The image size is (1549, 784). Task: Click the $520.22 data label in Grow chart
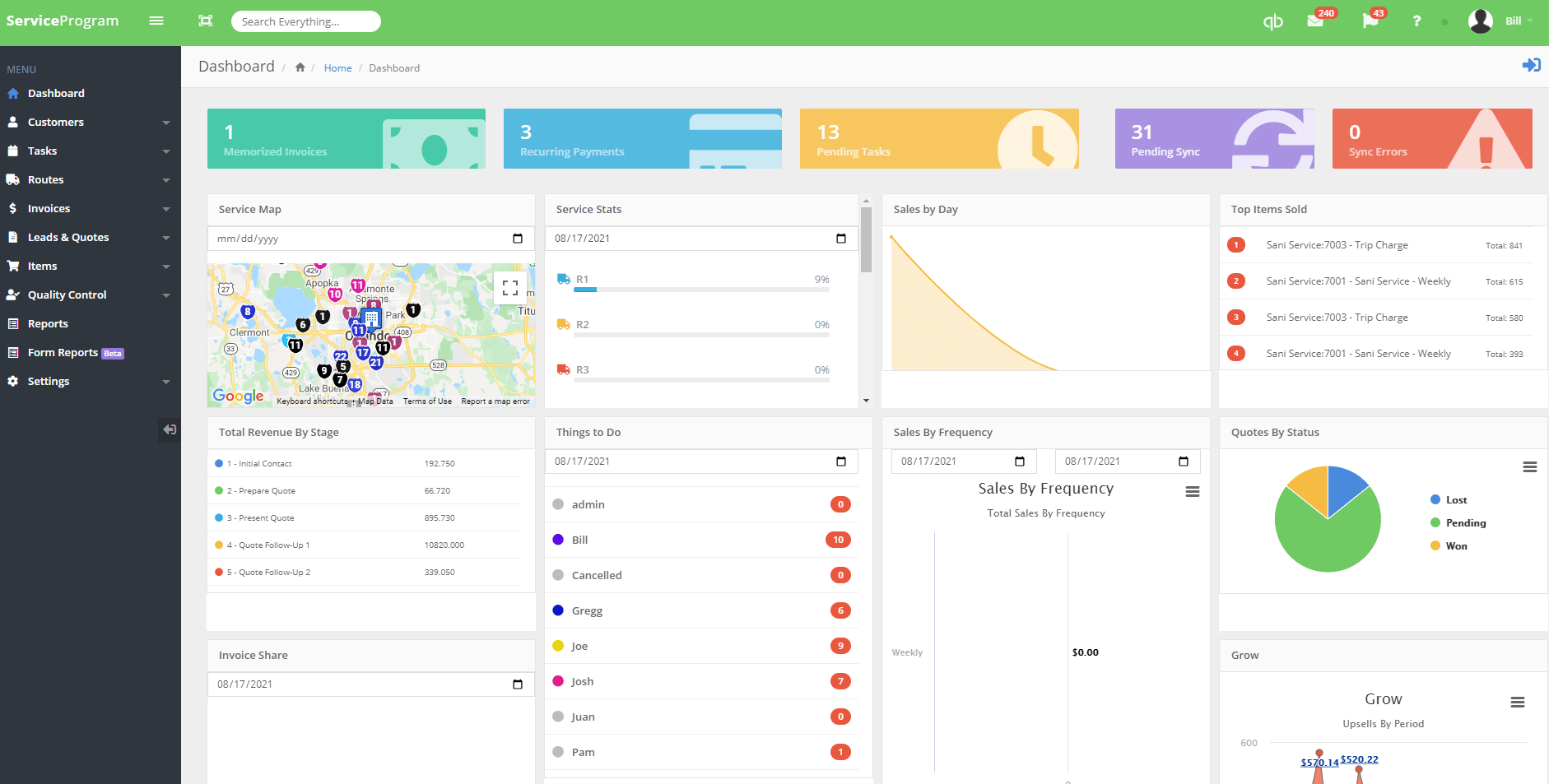[x=1359, y=760]
